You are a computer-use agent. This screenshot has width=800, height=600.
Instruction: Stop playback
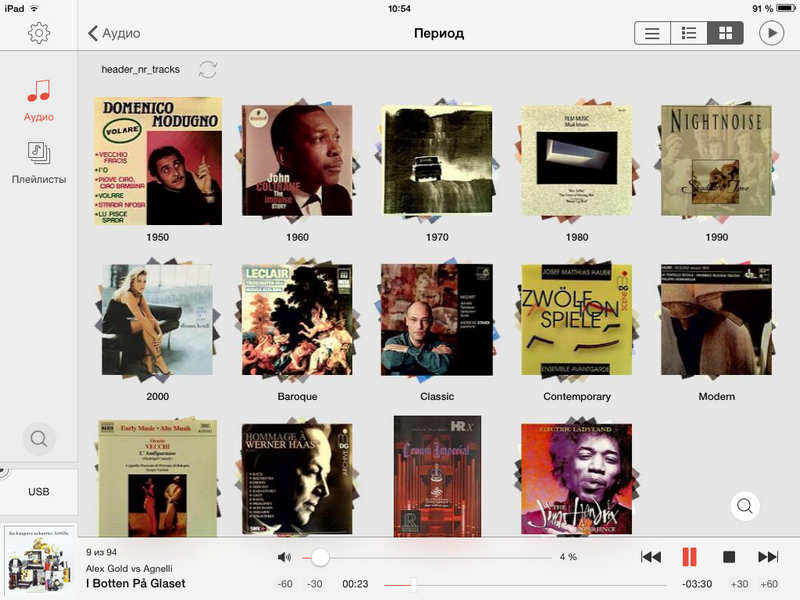point(729,557)
